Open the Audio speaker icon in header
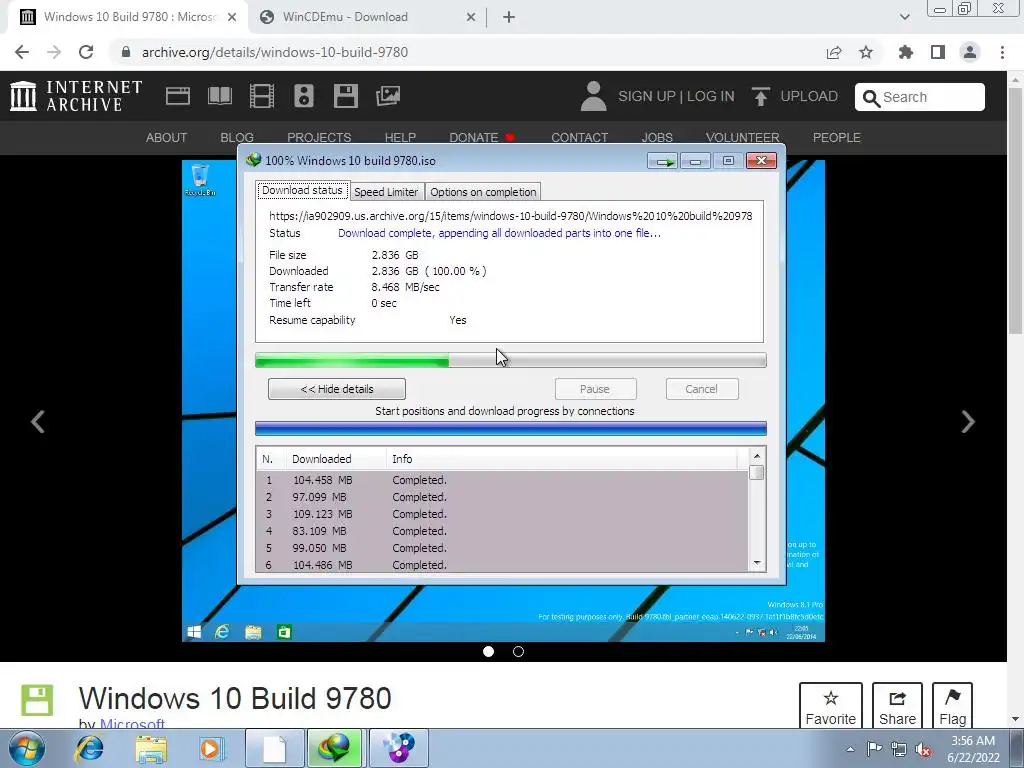Viewport: 1024px width, 768px height. coord(304,96)
